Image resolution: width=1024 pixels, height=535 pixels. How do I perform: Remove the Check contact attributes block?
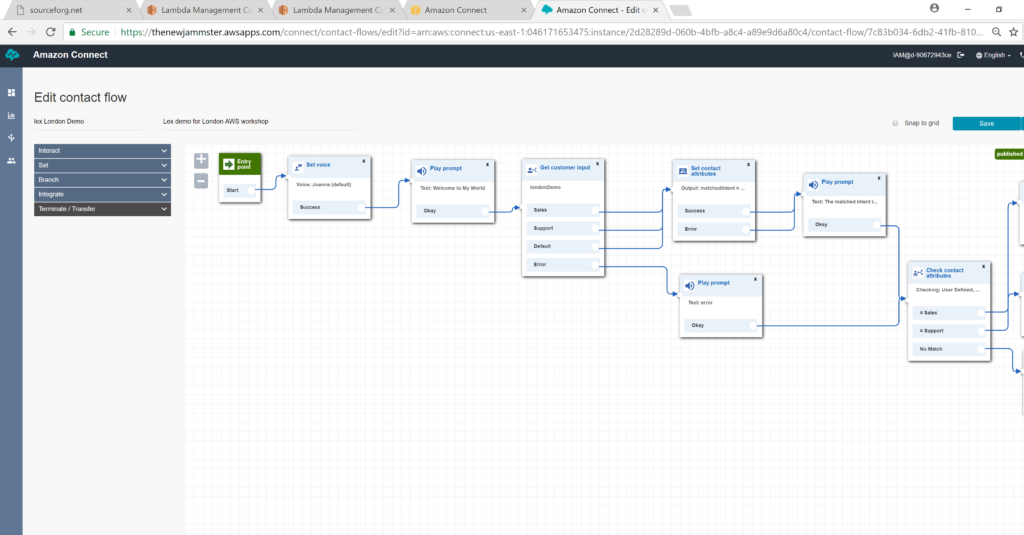coord(984,267)
